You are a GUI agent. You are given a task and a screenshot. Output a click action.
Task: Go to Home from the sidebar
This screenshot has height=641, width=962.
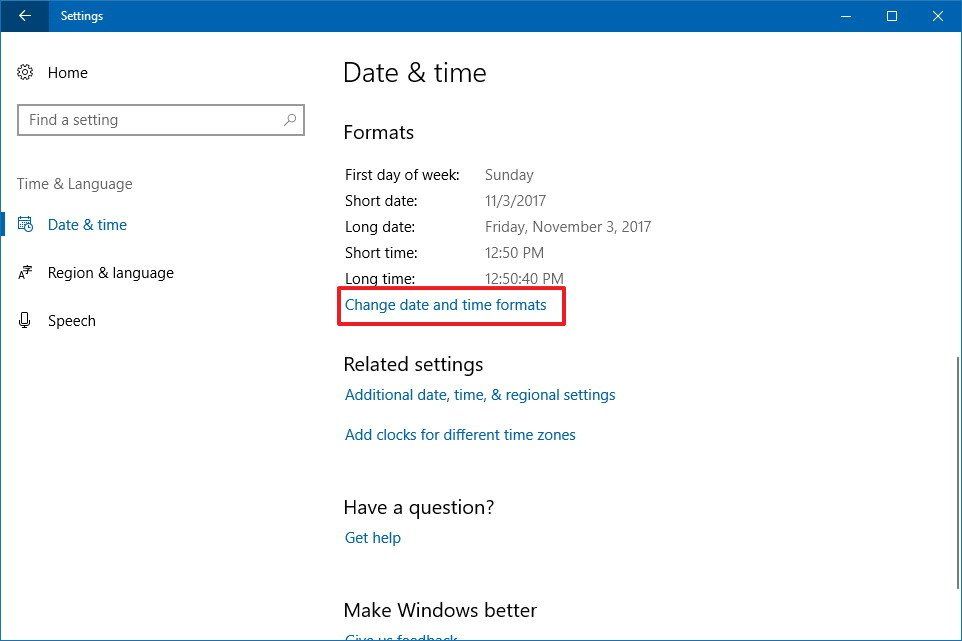click(x=67, y=72)
